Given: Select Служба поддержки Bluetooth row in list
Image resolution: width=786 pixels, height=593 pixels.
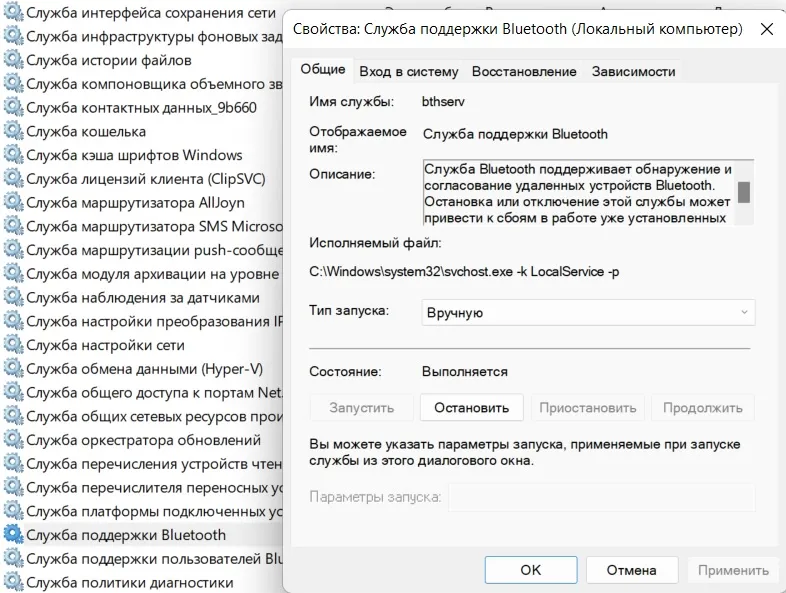Looking at the screenshot, I should tap(142, 535).
